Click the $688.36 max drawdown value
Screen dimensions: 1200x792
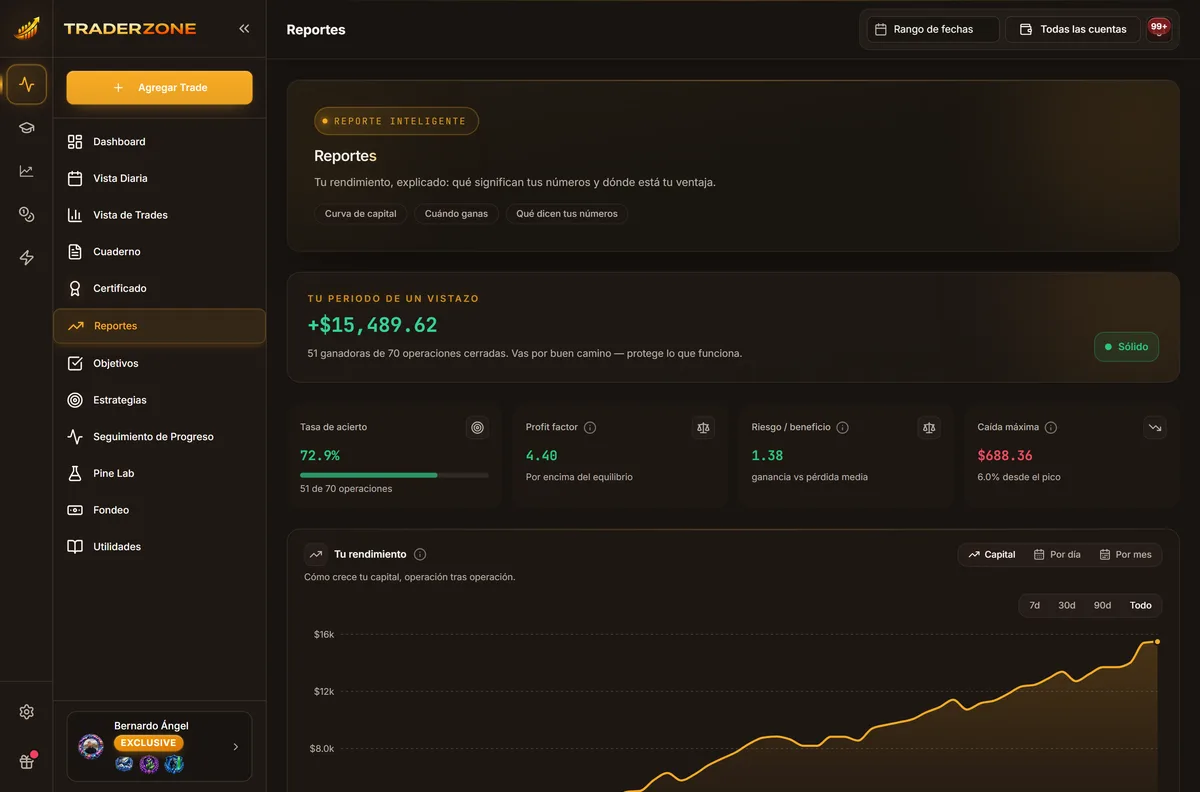1005,455
